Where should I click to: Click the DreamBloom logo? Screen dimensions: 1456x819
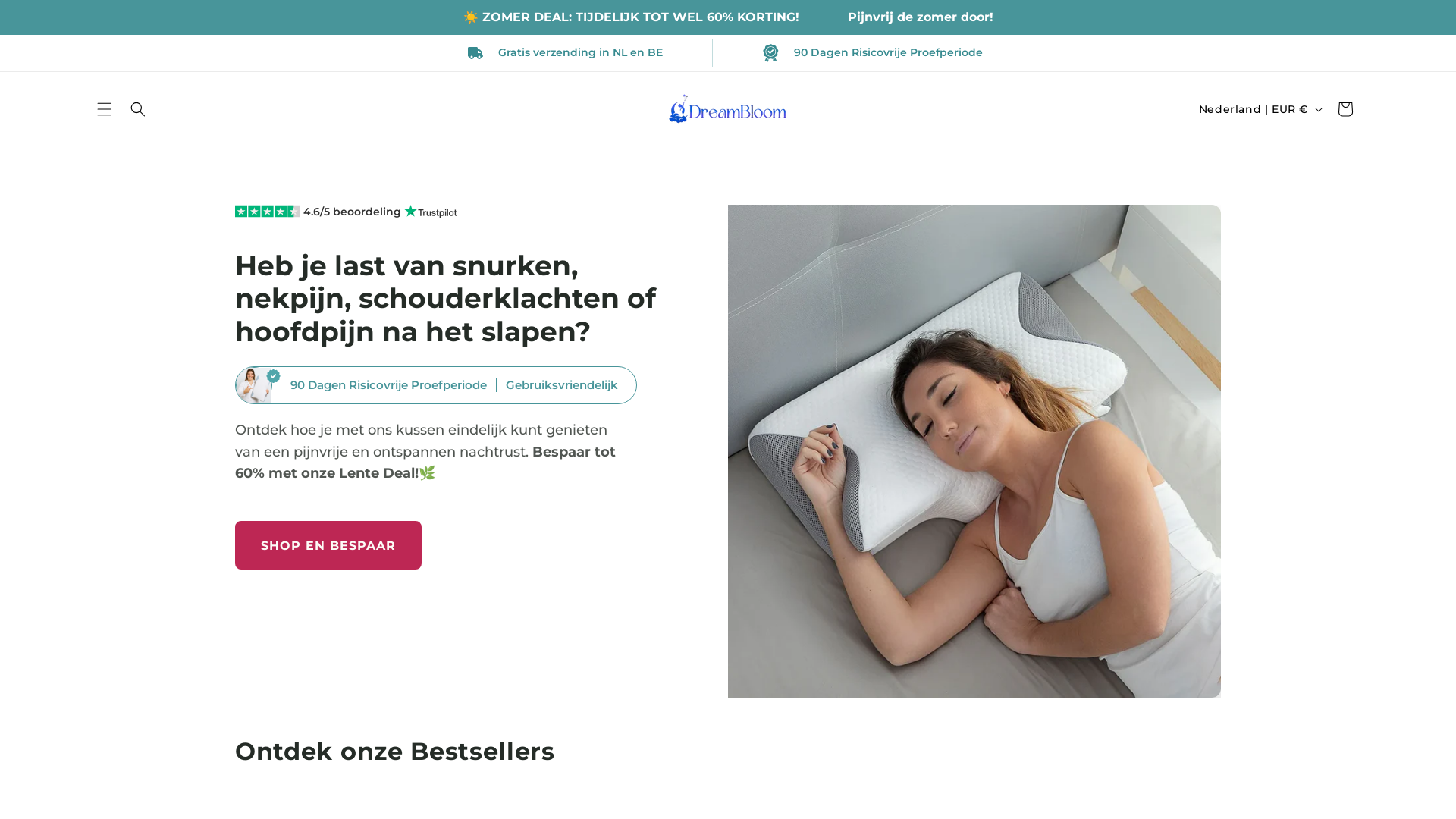click(x=728, y=109)
